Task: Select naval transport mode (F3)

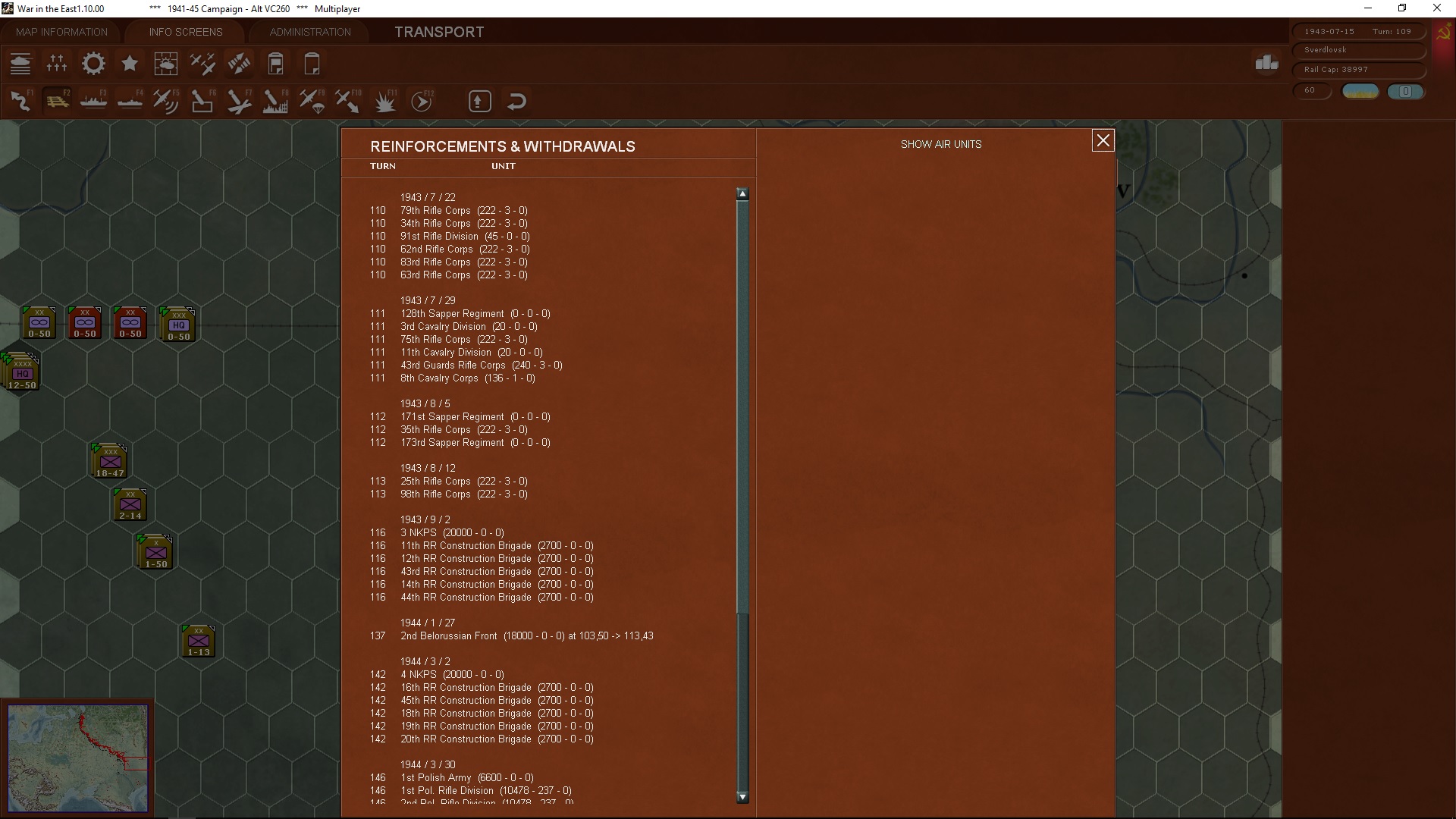Action: pos(93,102)
